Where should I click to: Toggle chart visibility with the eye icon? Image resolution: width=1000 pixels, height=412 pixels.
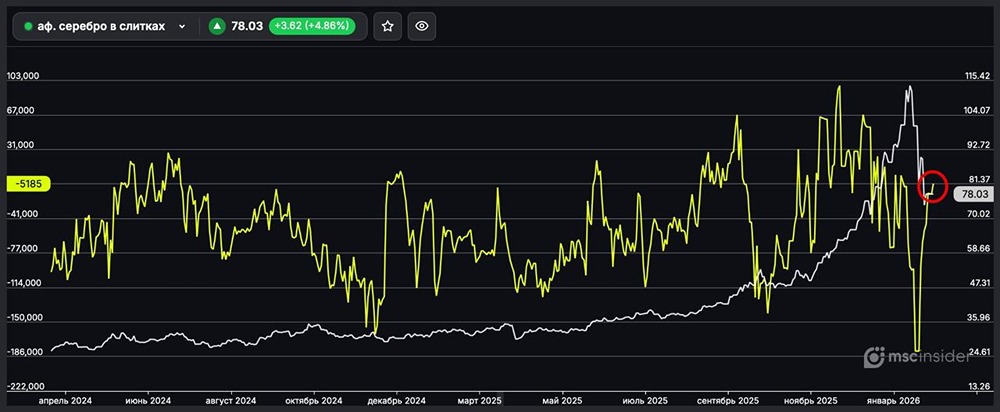422,27
